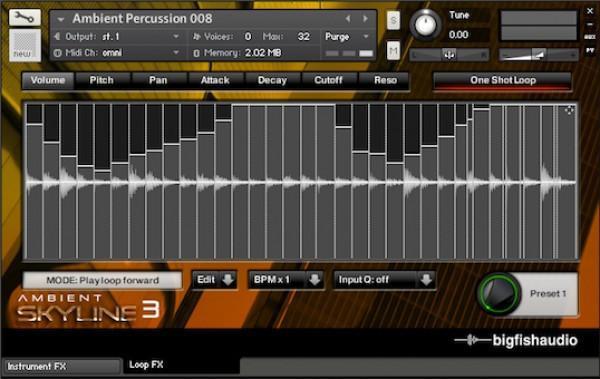Viewport: 600px width, 379px height.
Task: Open the Attack tab
Action: click(215, 80)
